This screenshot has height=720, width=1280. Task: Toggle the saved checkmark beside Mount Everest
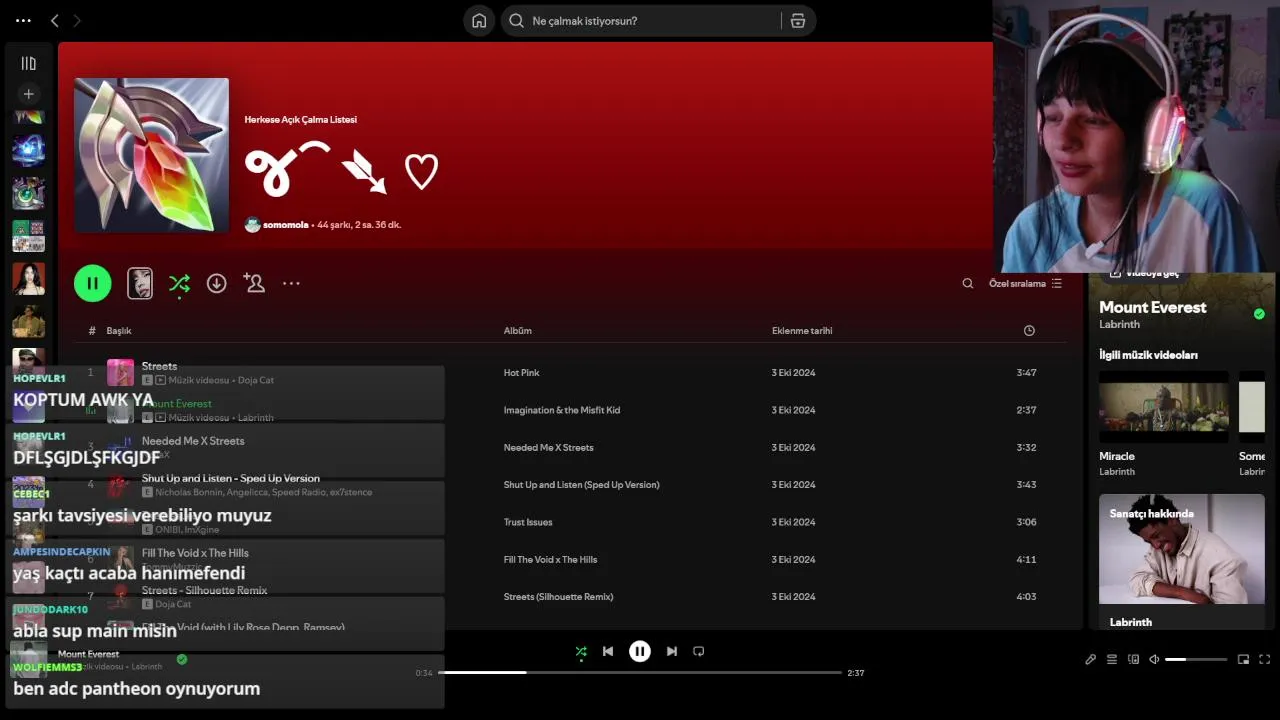point(1259,314)
